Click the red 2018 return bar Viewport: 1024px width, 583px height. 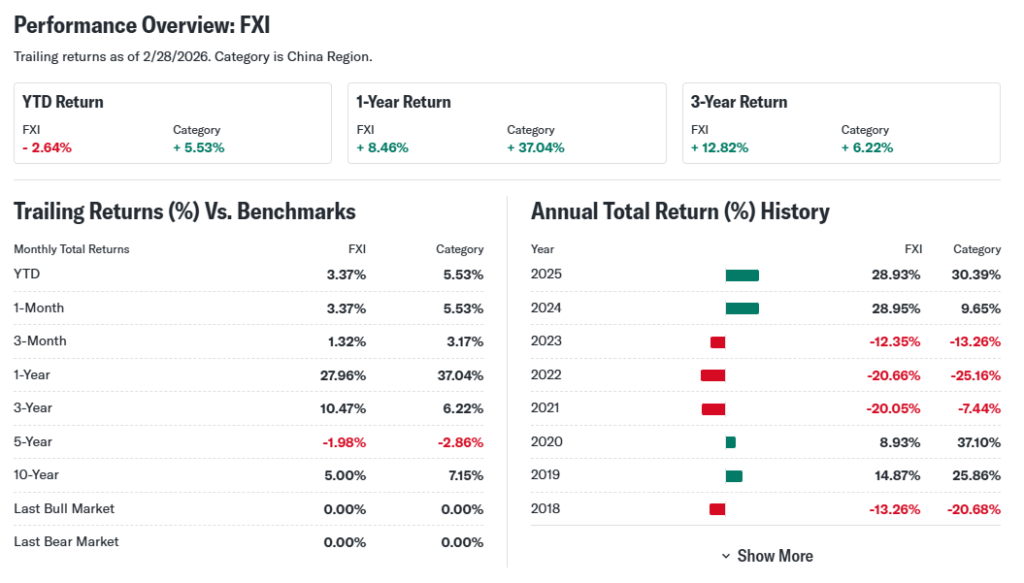[x=717, y=509]
